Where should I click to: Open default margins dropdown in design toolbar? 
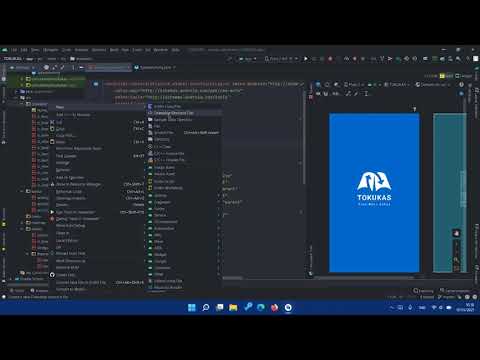336,94
